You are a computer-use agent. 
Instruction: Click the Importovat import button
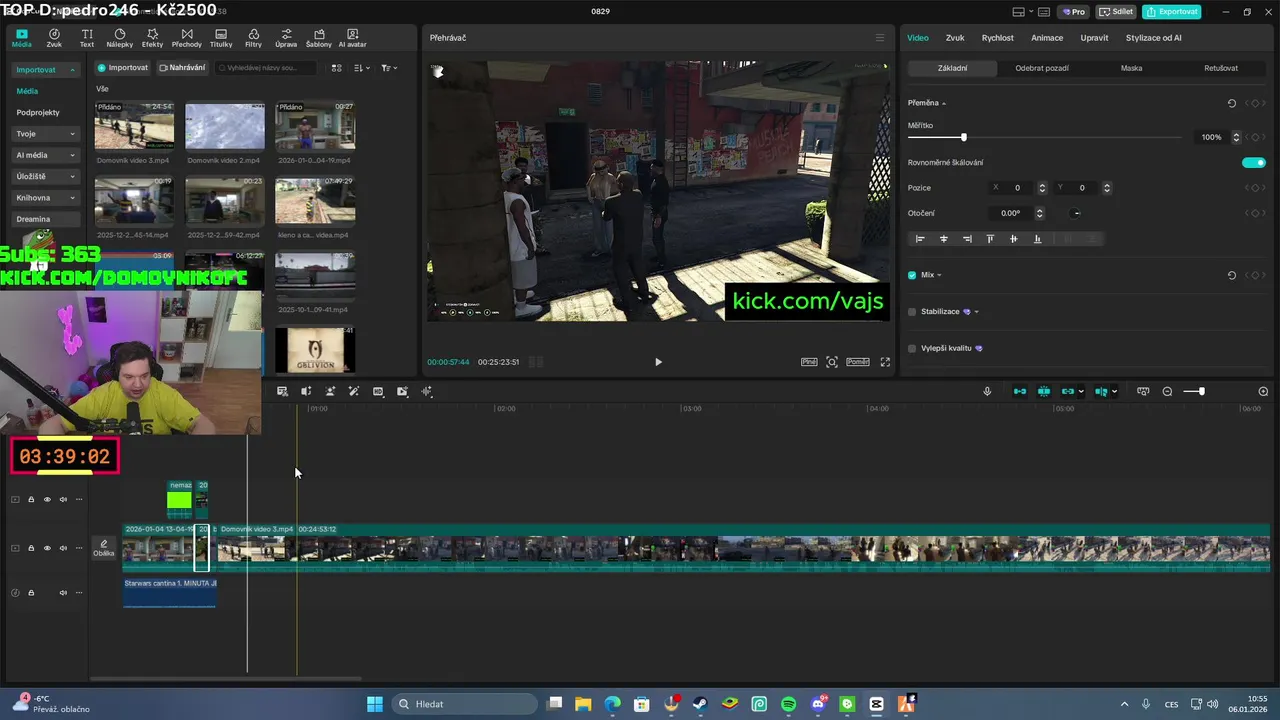(122, 68)
